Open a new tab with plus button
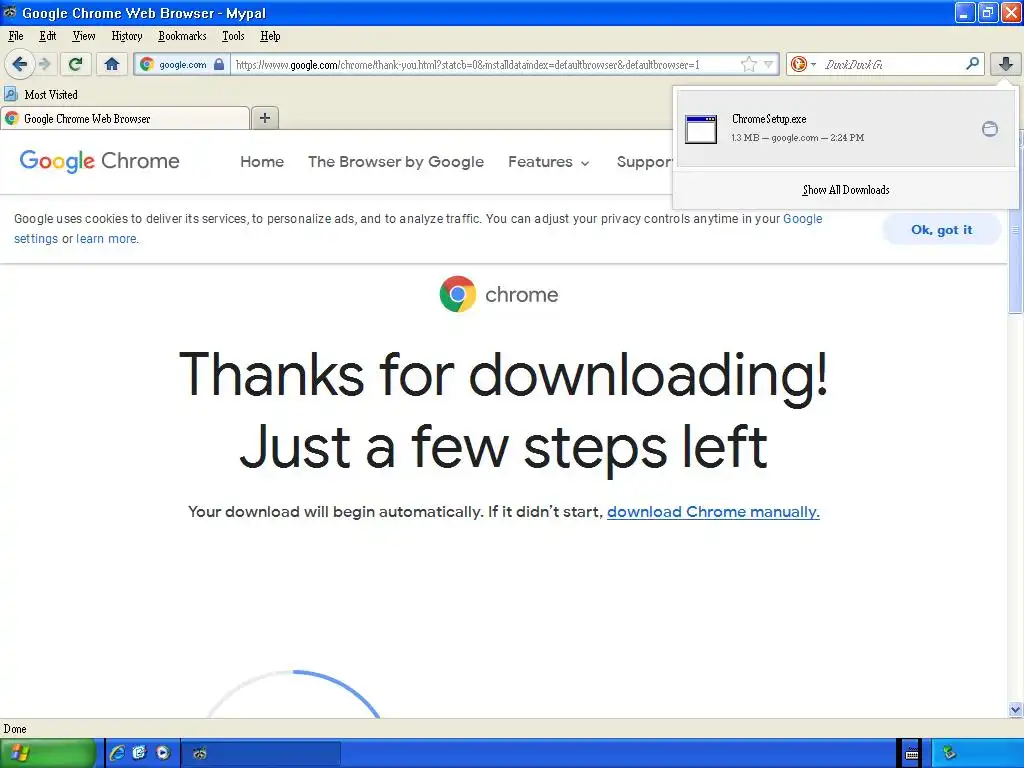This screenshot has width=1024, height=768. point(264,118)
